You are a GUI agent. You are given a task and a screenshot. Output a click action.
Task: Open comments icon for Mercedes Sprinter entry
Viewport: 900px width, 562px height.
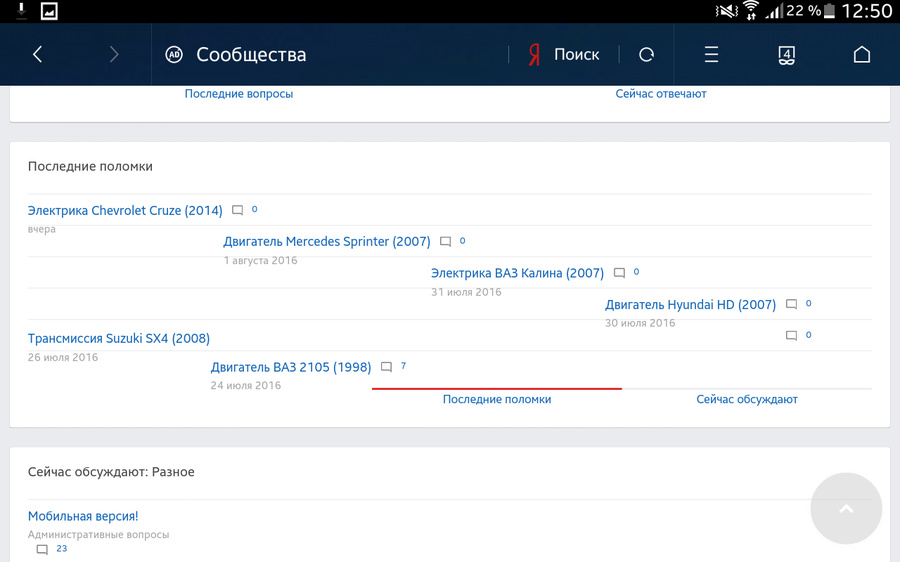(445, 242)
